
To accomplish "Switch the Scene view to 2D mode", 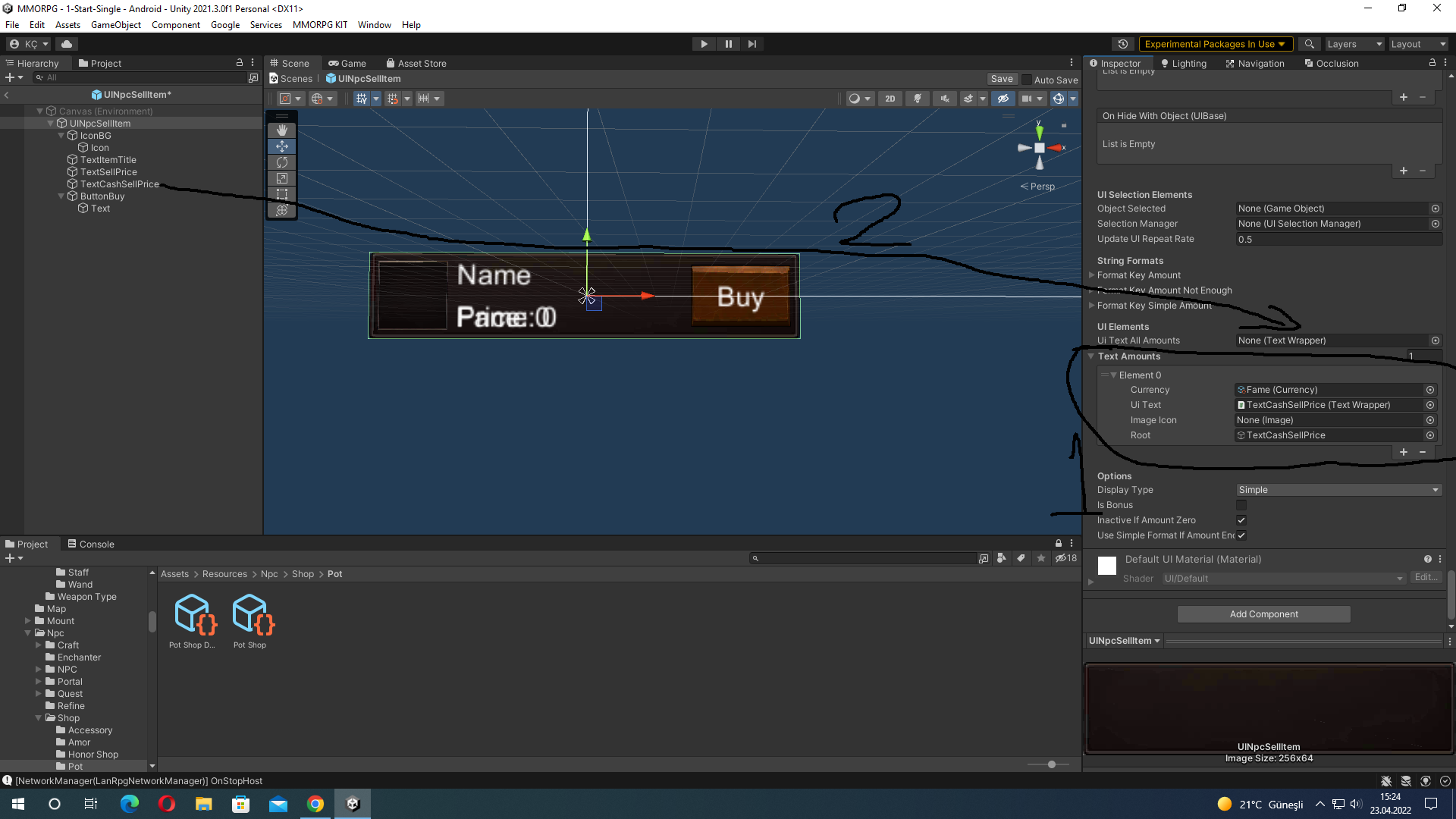I will [x=890, y=99].
